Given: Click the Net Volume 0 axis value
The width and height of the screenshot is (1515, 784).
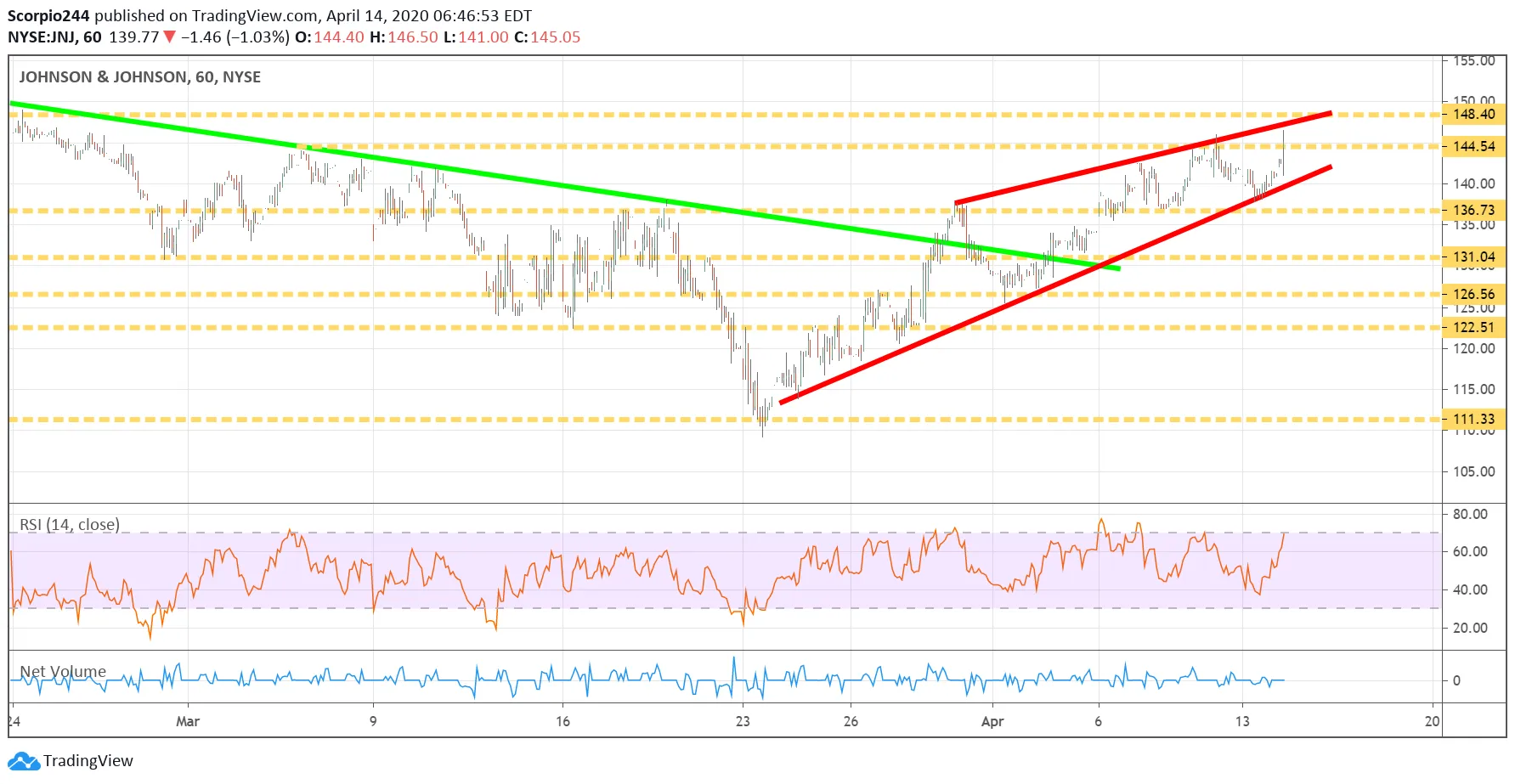Looking at the screenshot, I should (x=1456, y=680).
